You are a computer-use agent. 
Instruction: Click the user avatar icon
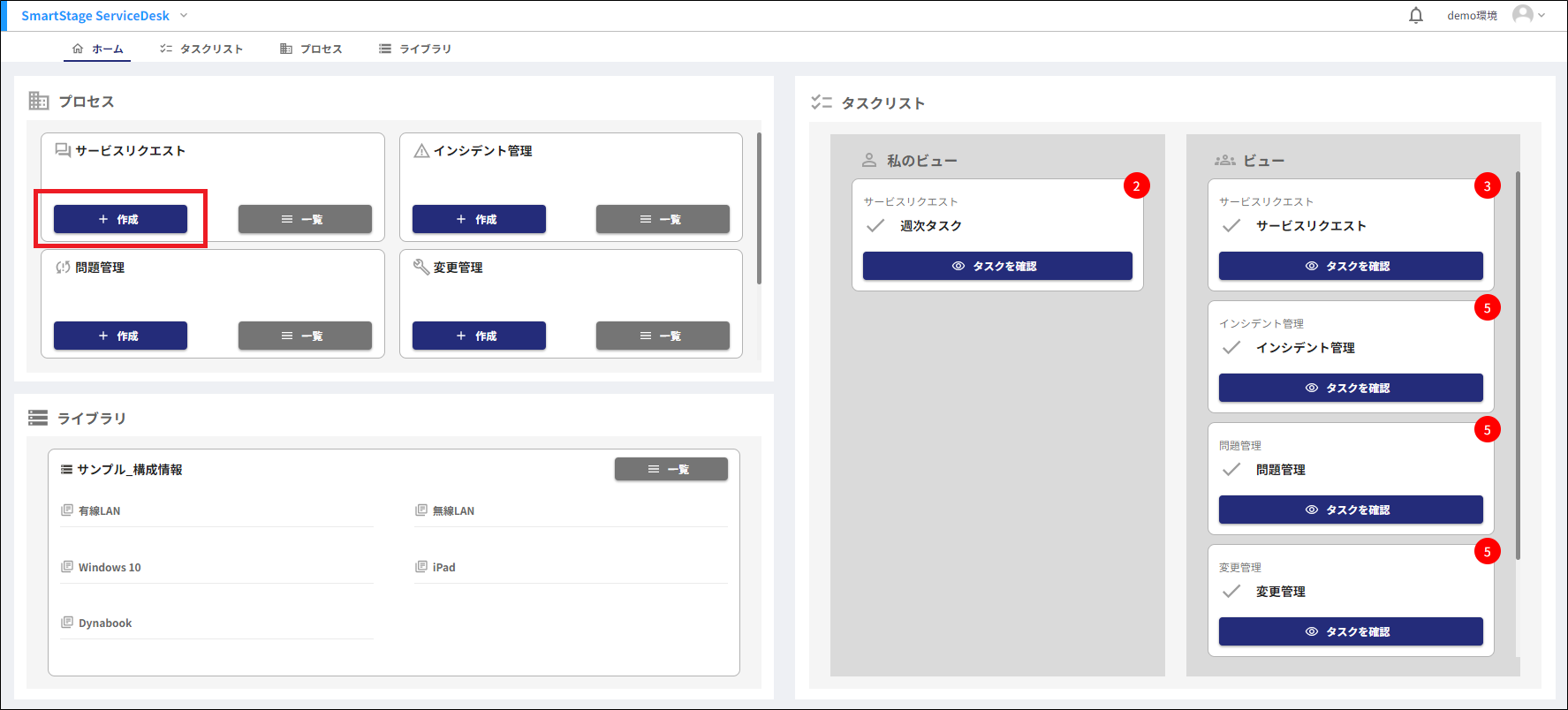tap(1522, 15)
